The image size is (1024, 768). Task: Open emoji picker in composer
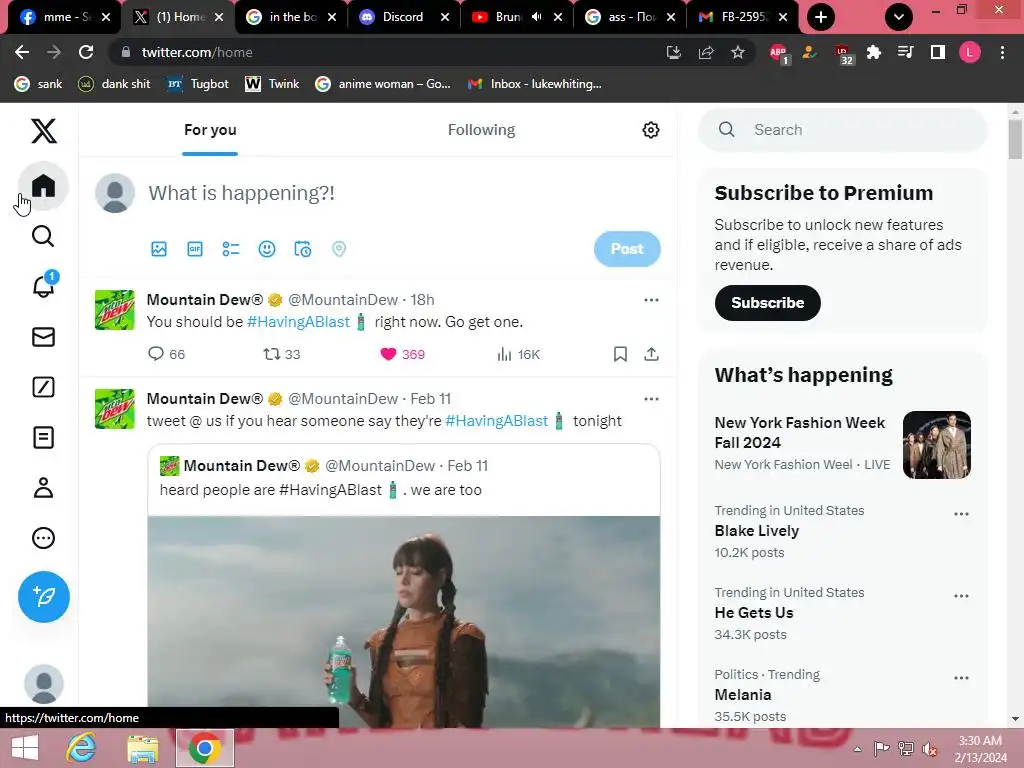pos(266,249)
